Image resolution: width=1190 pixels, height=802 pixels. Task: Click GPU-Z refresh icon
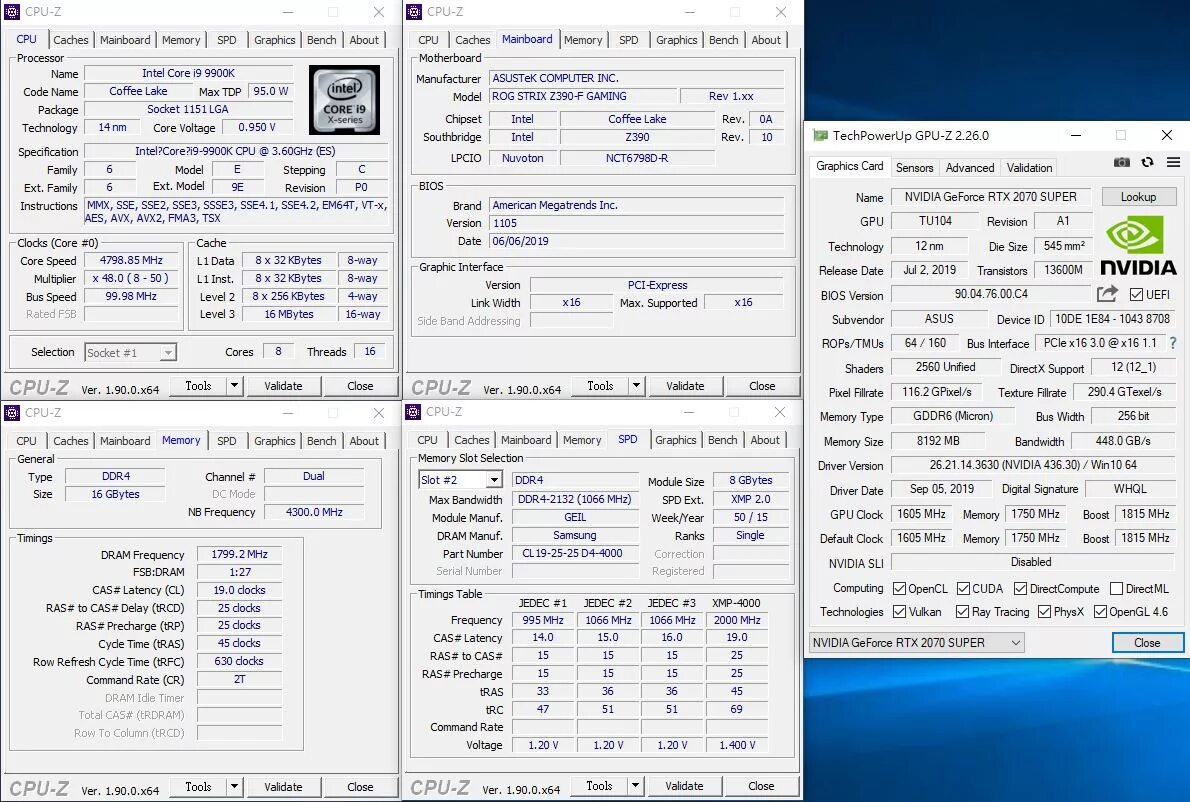point(1148,162)
